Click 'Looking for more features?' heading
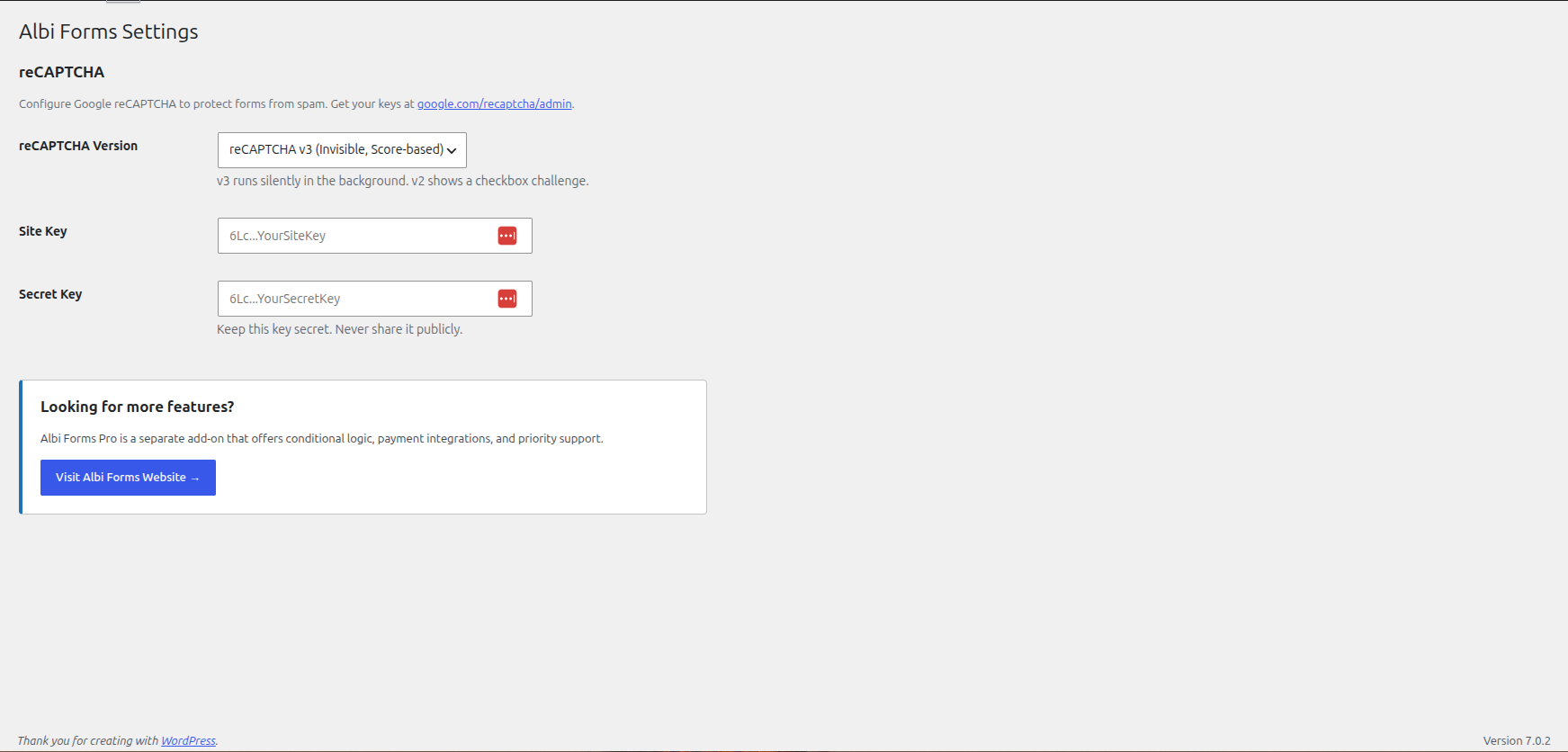Screen dimensions: 1568x752 [x=138, y=407]
